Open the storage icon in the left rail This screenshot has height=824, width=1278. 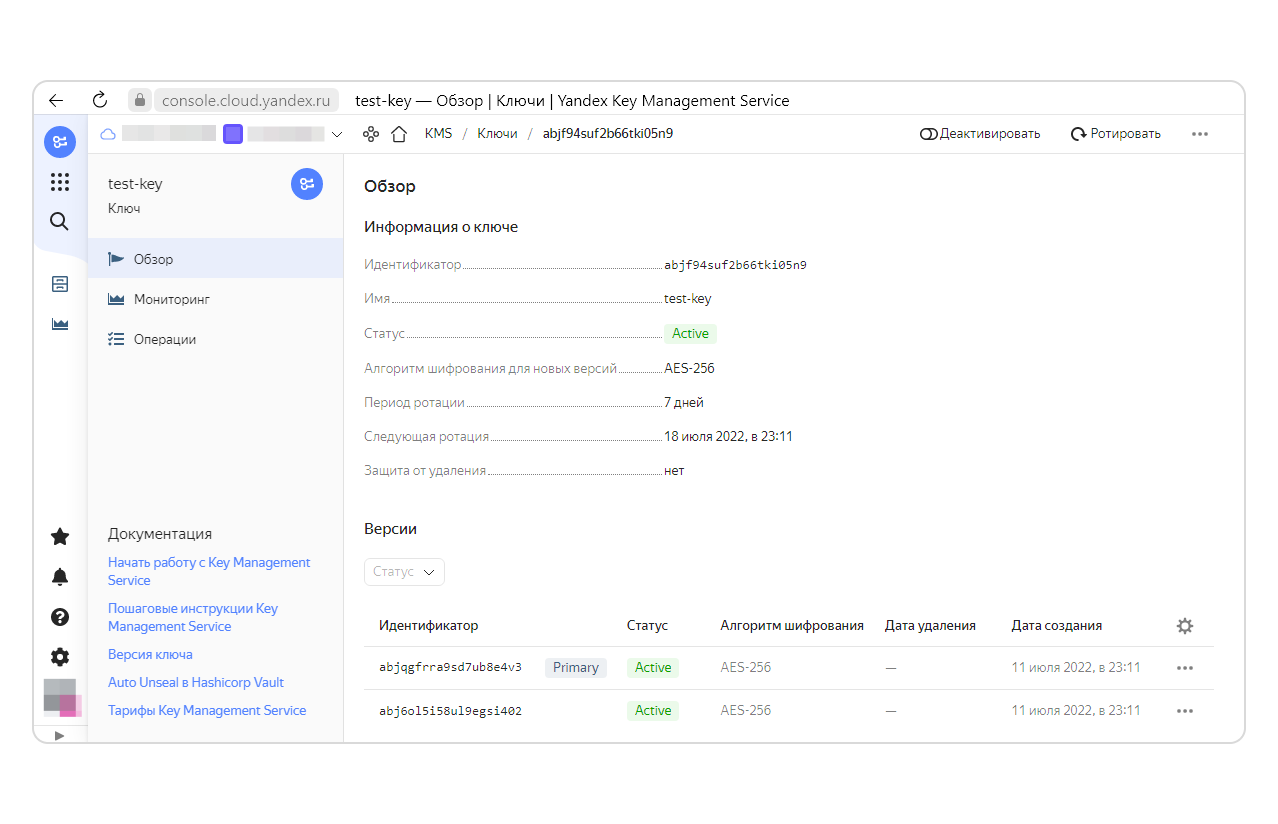(x=60, y=284)
